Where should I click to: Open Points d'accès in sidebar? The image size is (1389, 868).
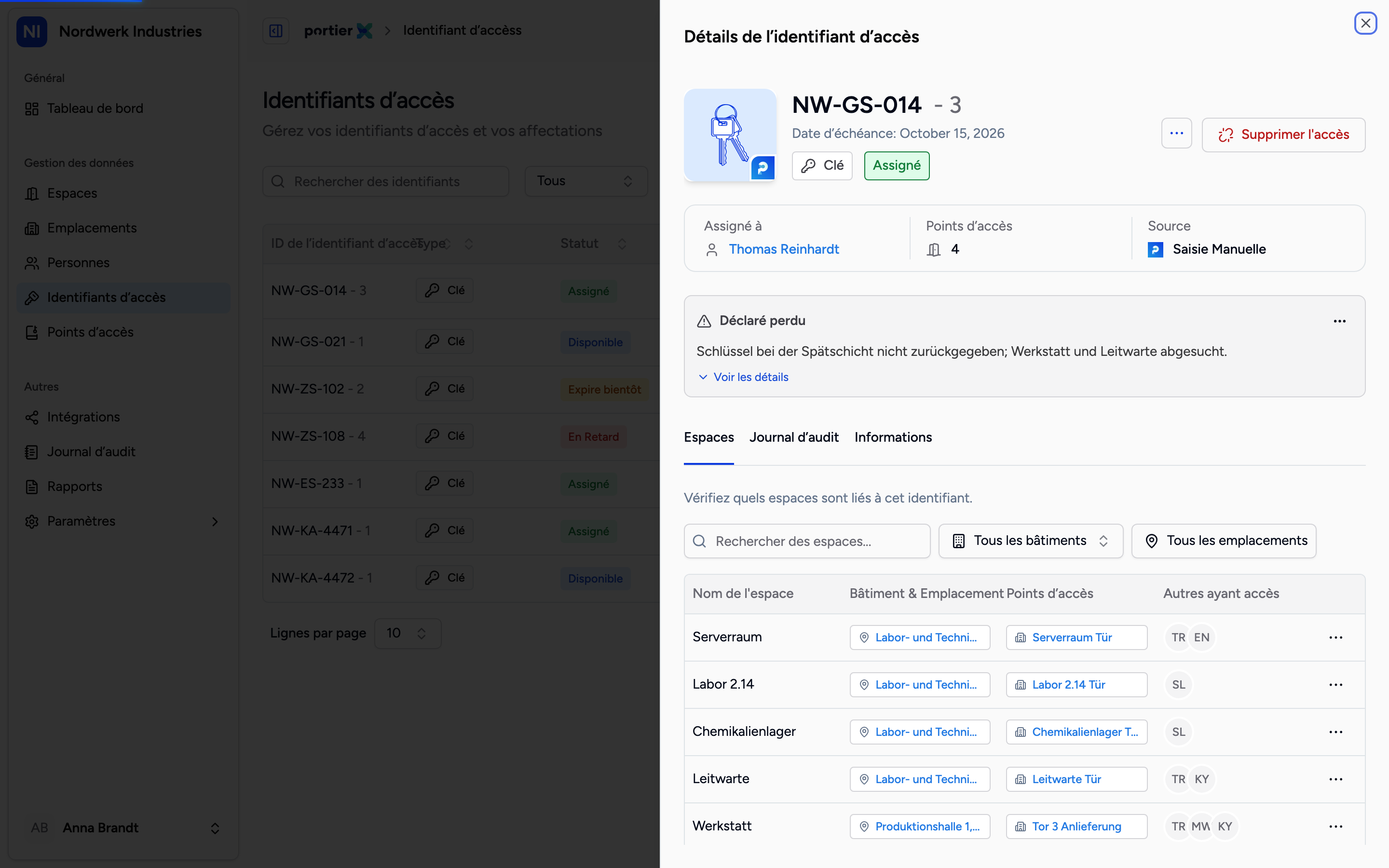point(123,332)
